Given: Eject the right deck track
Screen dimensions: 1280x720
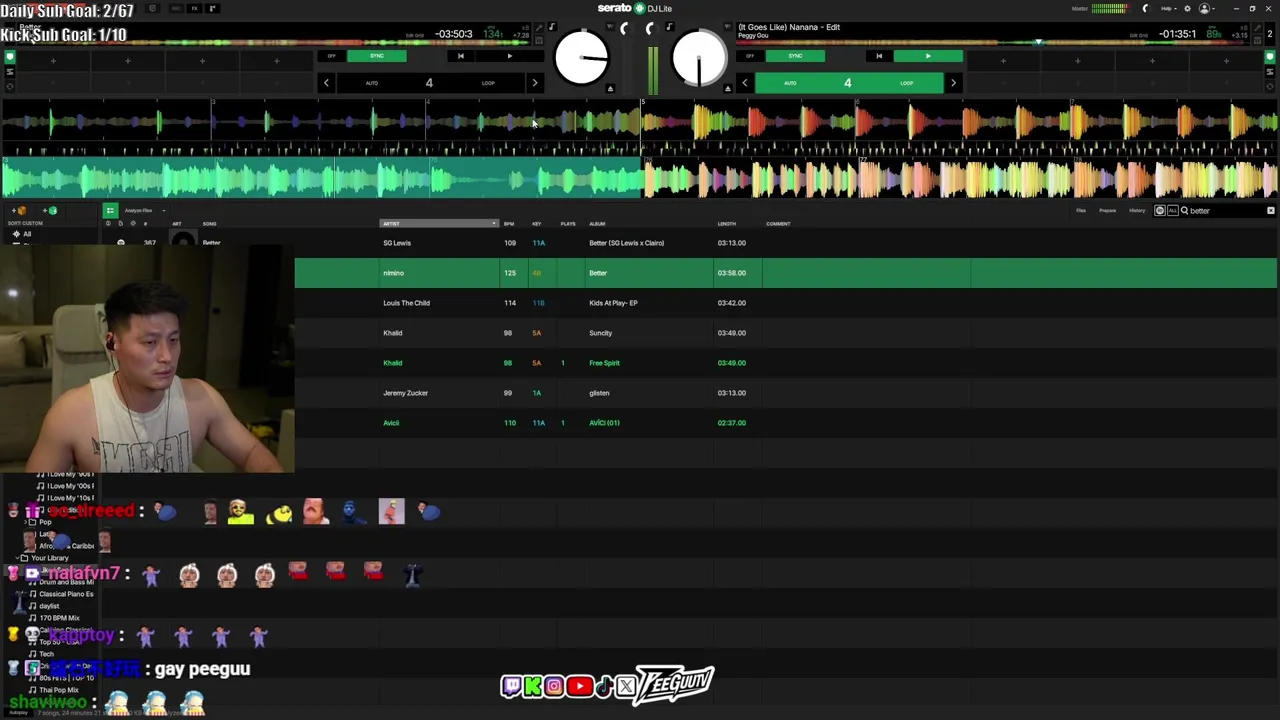Looking at the screenshot, I should (x=728, y=88).
